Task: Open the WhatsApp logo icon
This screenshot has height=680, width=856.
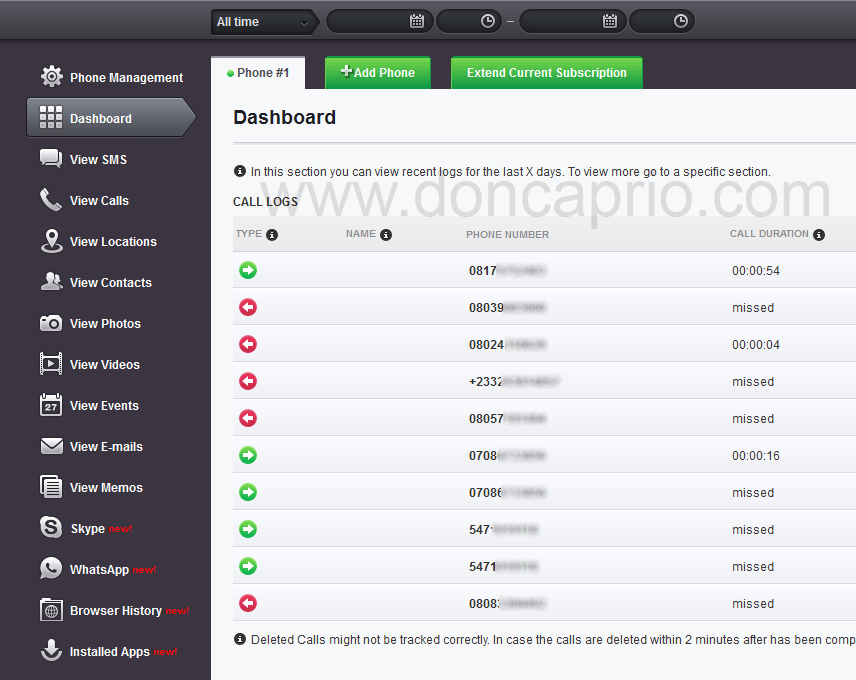Action: [x=51, y=569]
